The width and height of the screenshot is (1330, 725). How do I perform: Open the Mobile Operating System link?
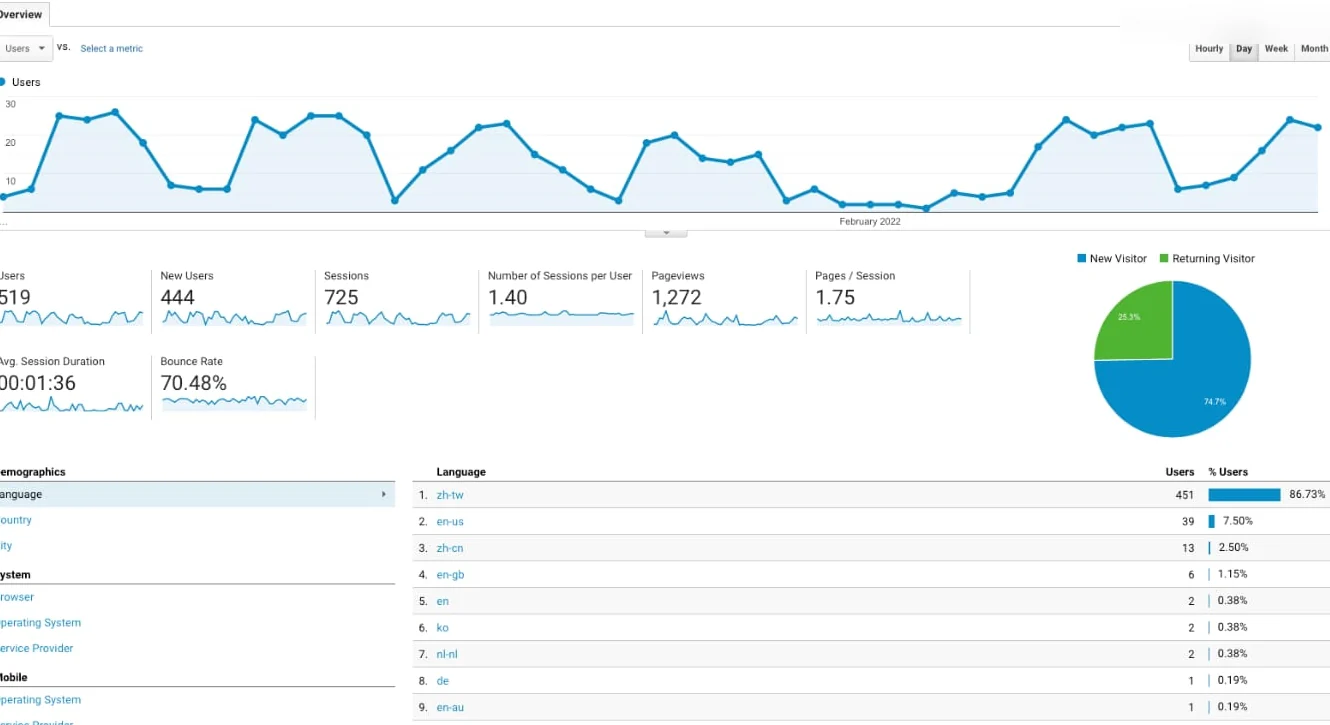pos(40,700)
